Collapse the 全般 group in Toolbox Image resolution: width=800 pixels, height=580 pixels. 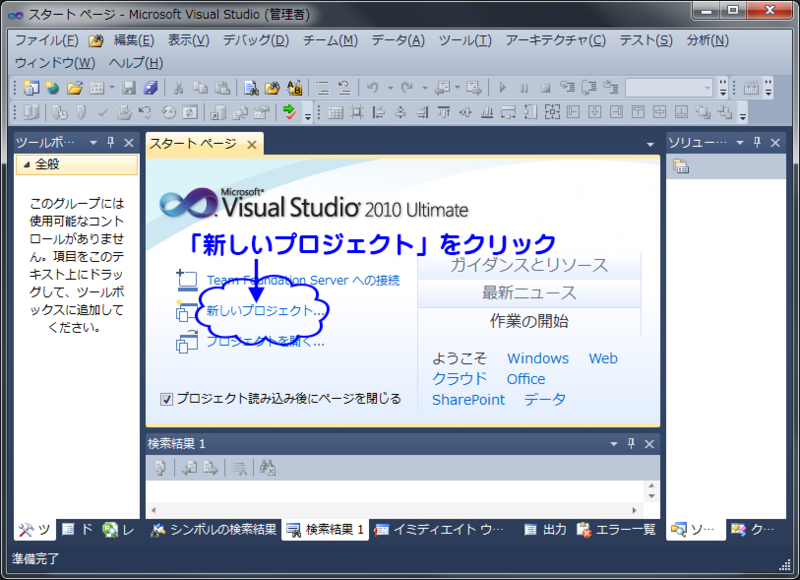[x=27, y=164]
